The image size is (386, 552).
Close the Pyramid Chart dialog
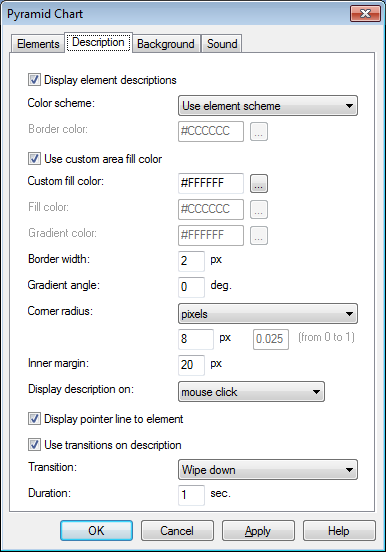(x=366, y=14)
